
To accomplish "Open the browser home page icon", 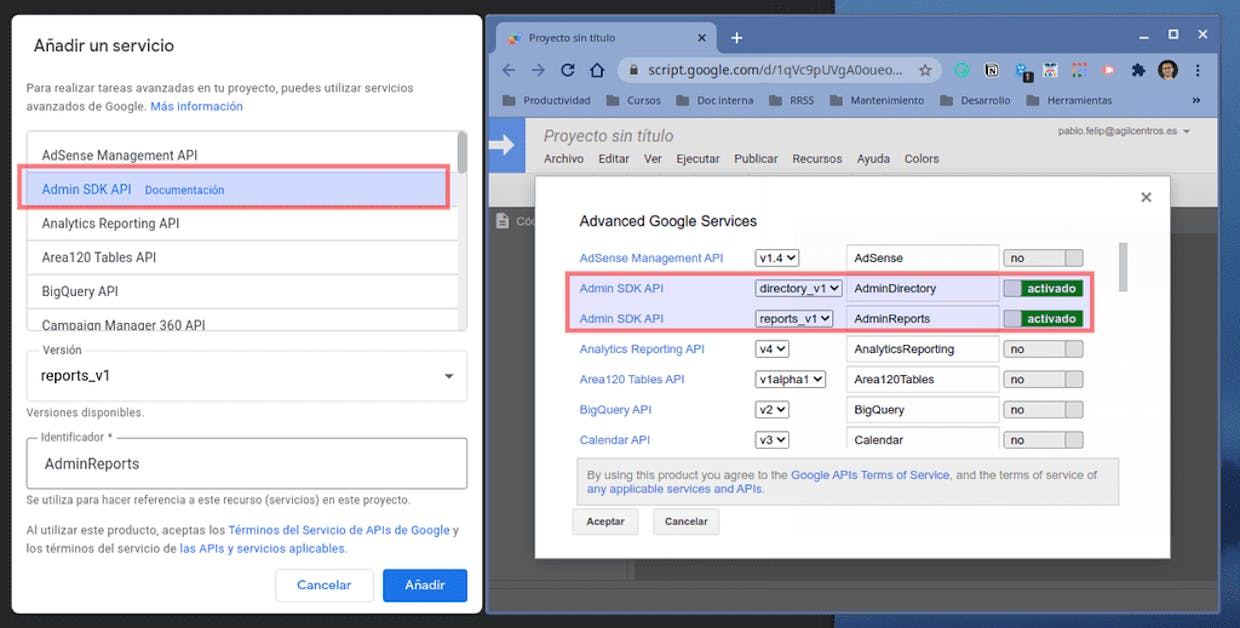I will click(597, 70).
